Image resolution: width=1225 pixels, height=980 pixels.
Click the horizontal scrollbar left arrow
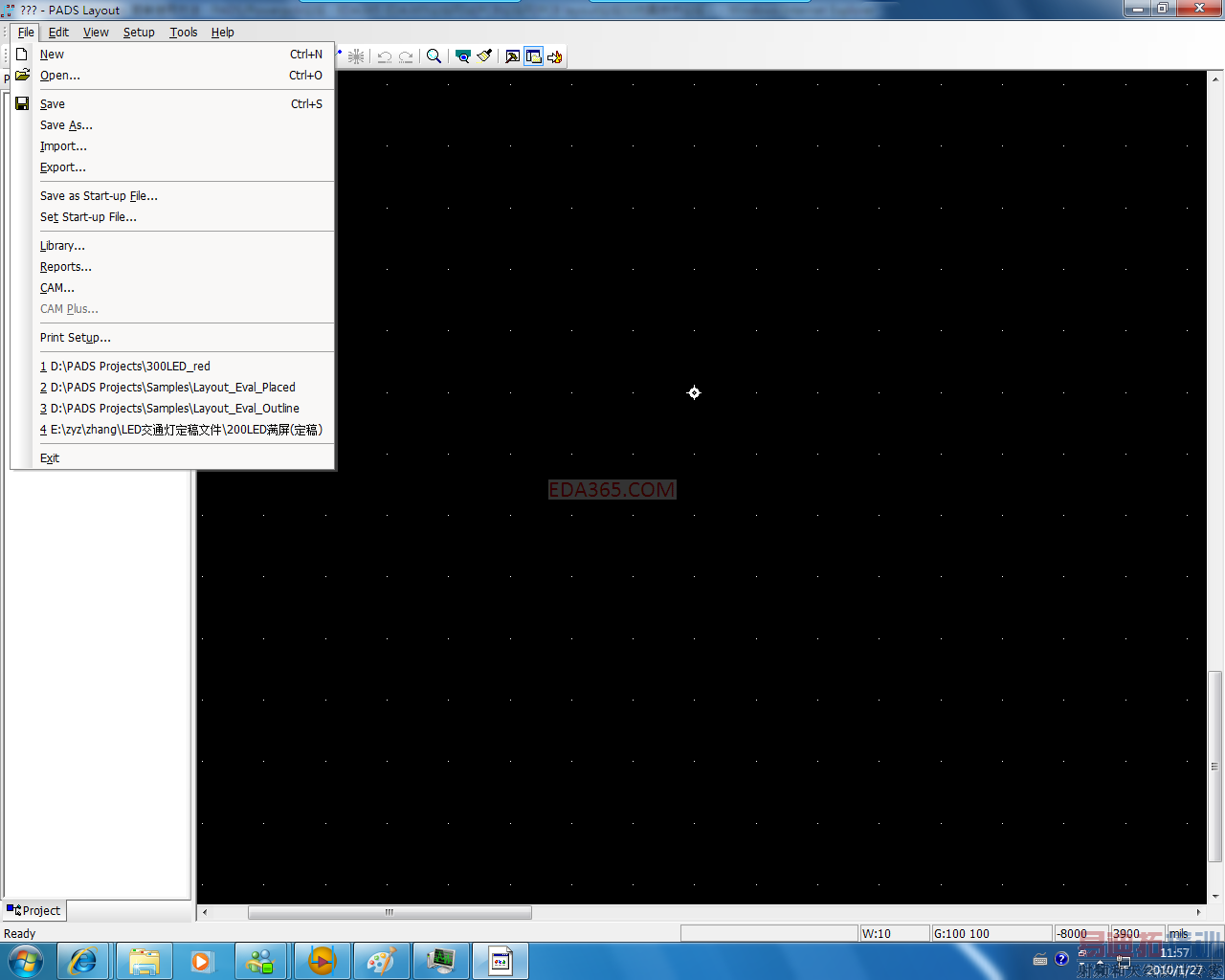pyautogui.click(x=205, y=912)
